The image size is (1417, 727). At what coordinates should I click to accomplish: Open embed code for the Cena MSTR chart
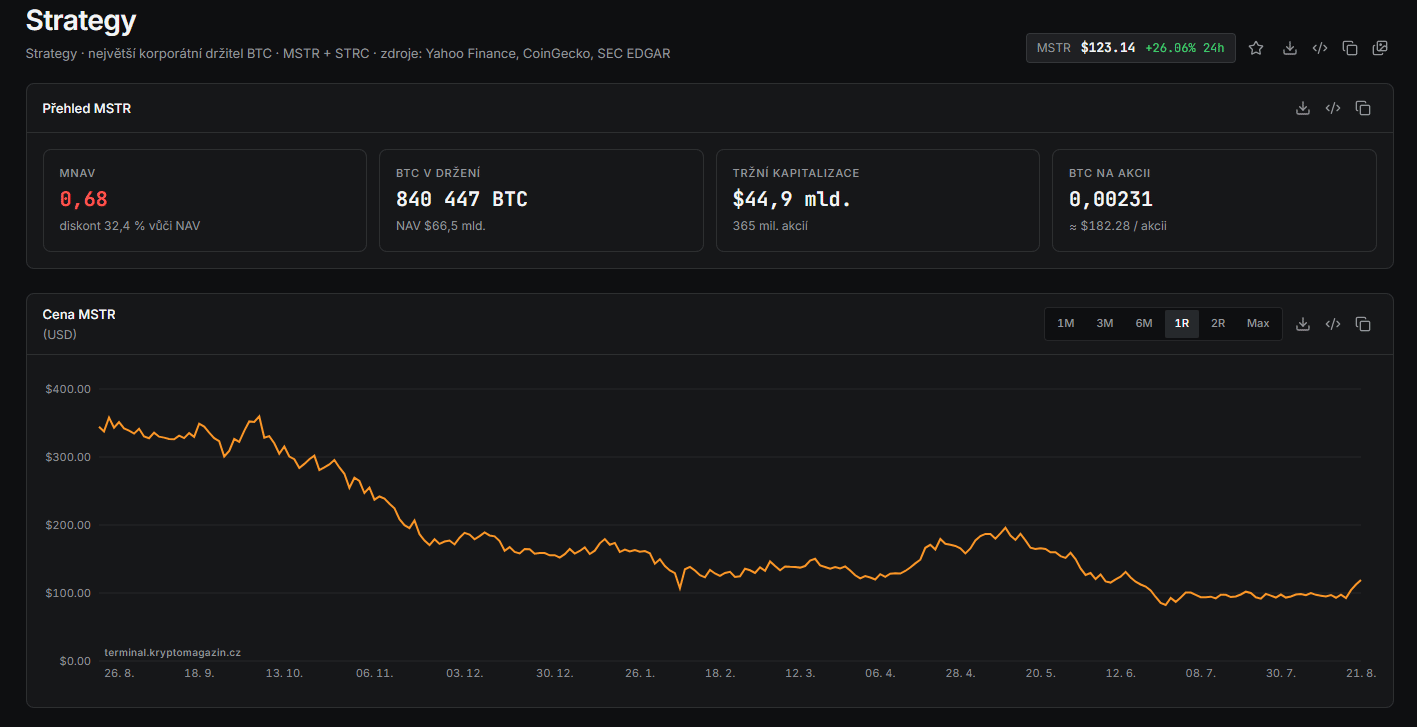[x=1333, y=324]
